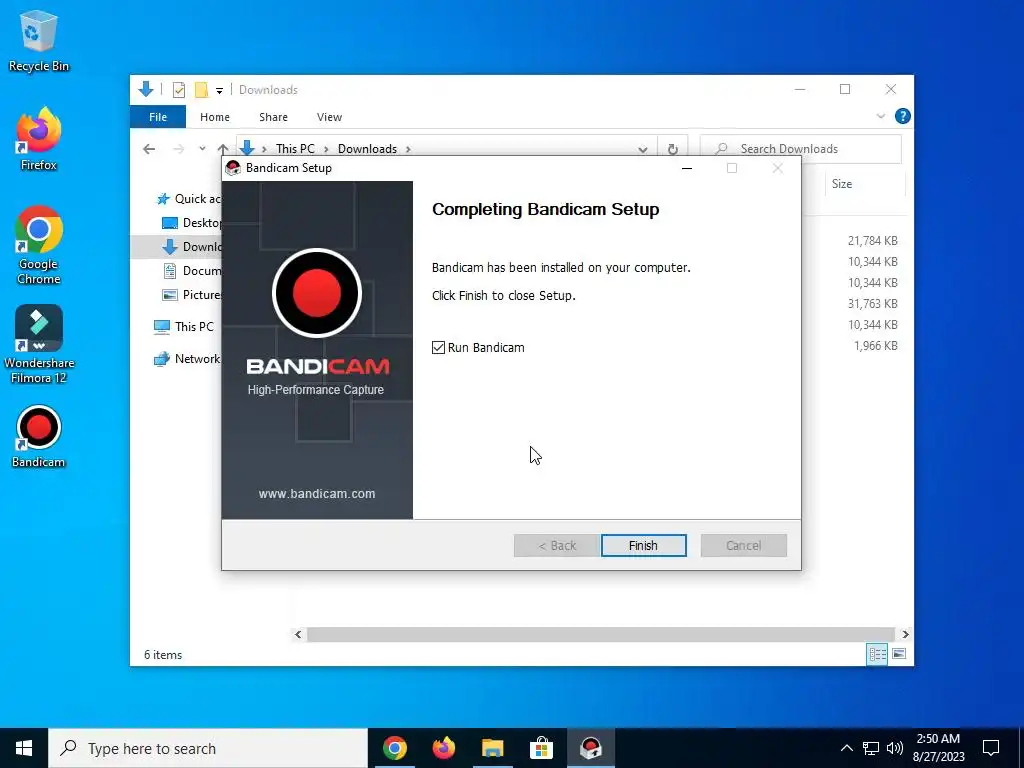Open the View ribbon tab

pos(329,117)
